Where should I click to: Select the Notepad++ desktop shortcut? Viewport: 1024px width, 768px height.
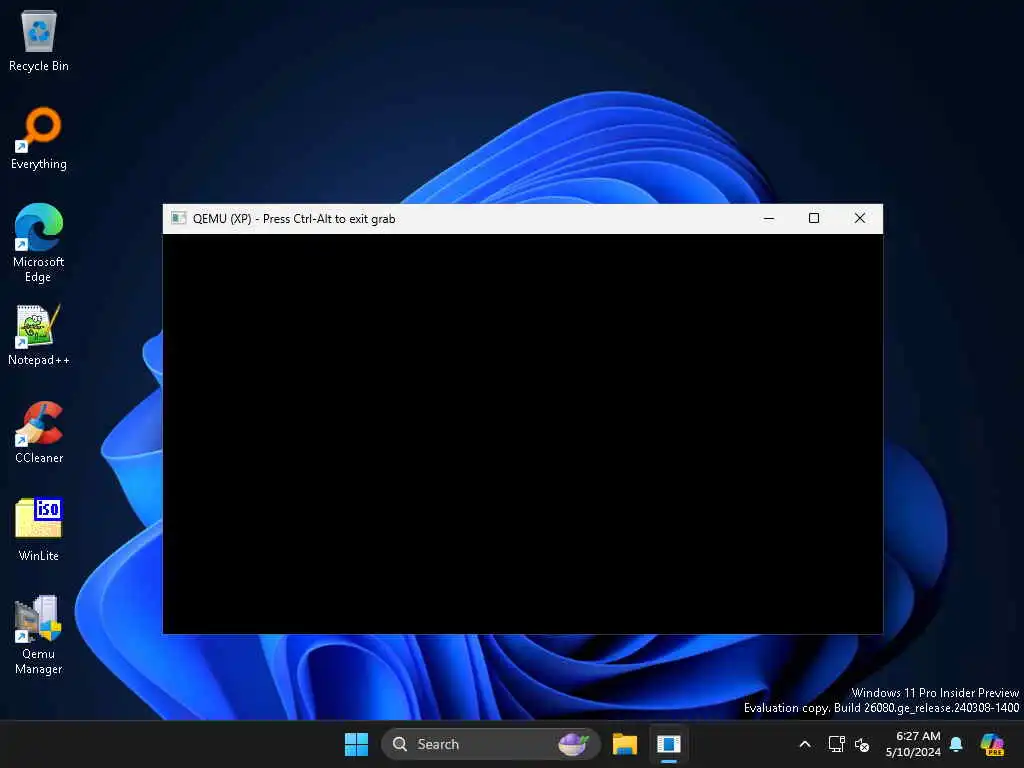(x=39, y=334)
